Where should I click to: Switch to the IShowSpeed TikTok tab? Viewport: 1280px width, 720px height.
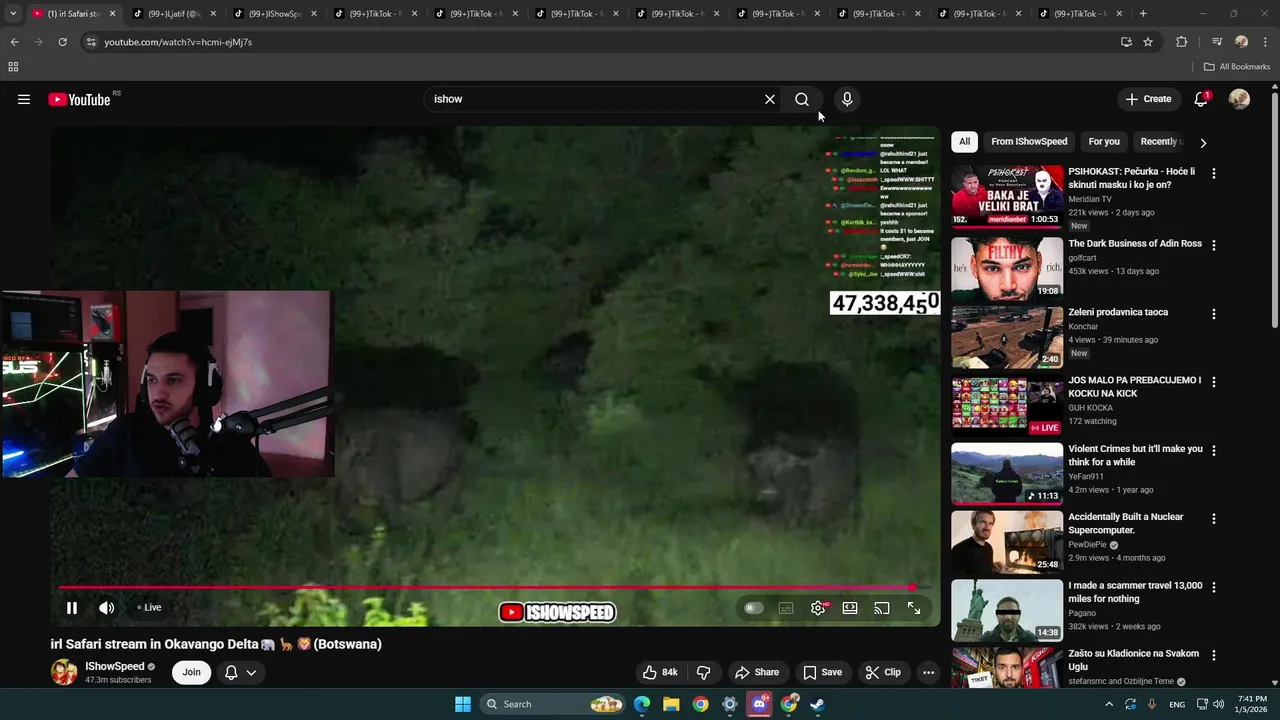[x=275, y=14]
